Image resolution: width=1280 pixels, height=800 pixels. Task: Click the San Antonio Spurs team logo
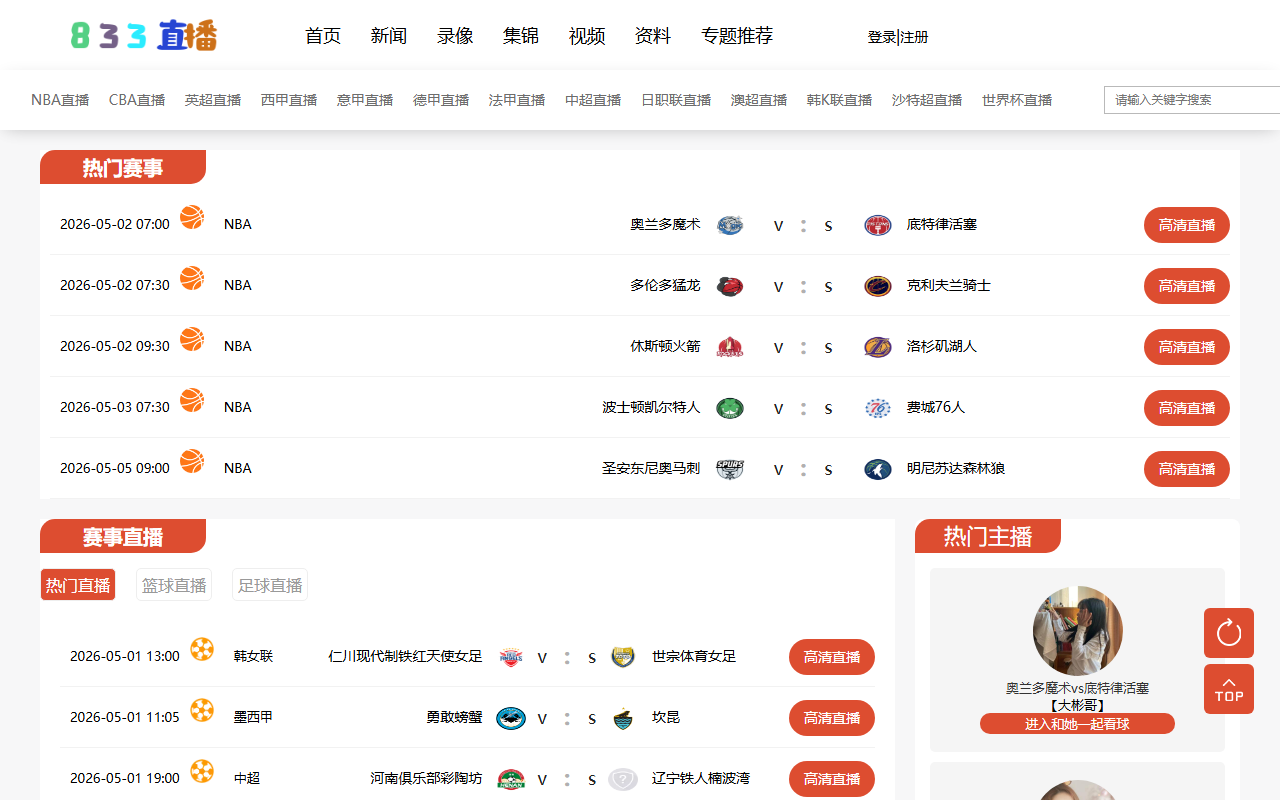point(730,469)
